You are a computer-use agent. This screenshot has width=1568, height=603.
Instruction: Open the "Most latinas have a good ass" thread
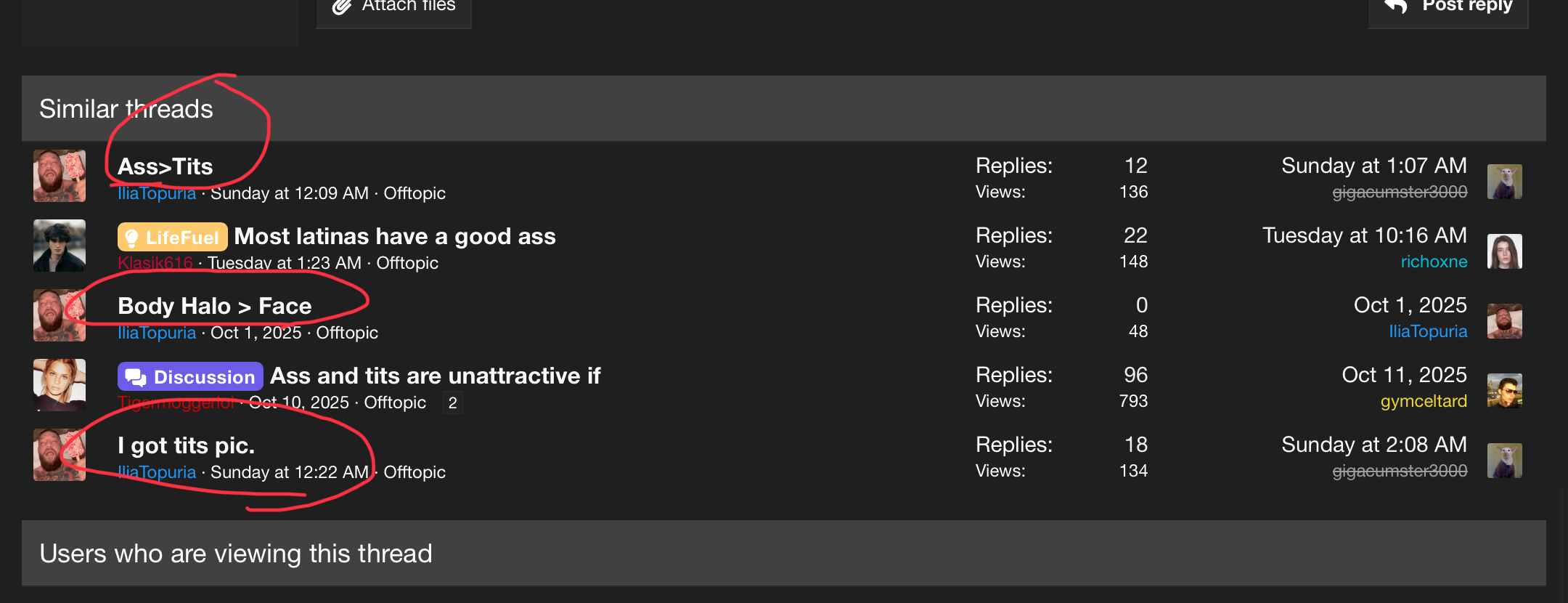[395, 236]
